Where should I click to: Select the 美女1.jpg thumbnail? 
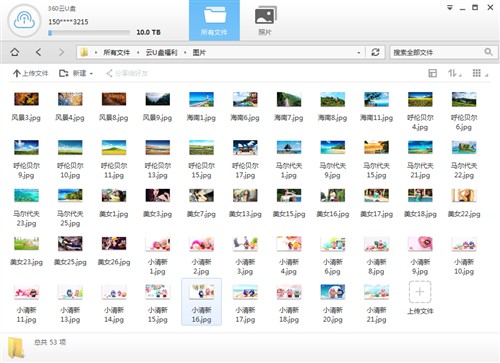click(114, 195)
